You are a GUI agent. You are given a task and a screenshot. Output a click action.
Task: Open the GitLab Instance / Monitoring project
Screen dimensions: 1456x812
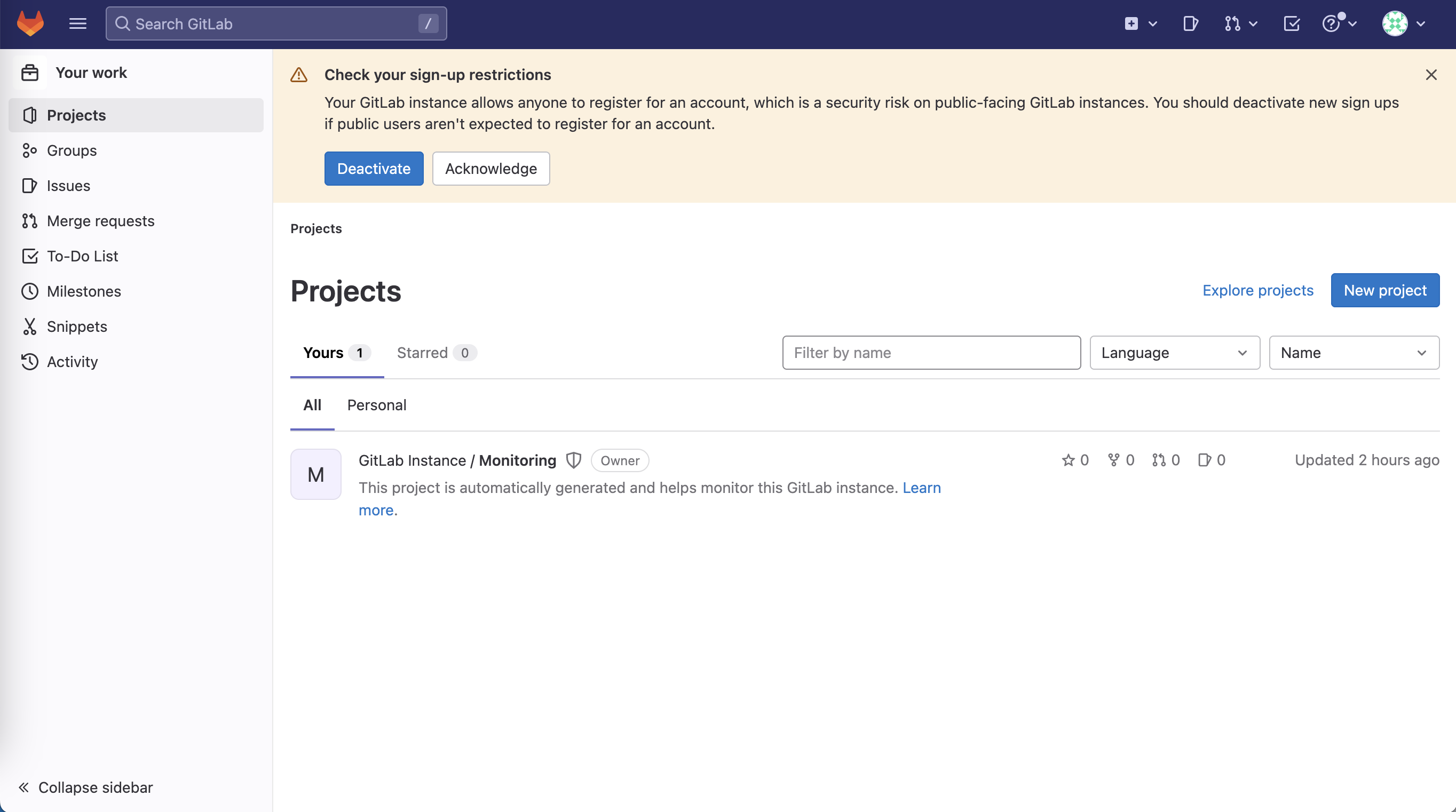click(x=457, y=460)
